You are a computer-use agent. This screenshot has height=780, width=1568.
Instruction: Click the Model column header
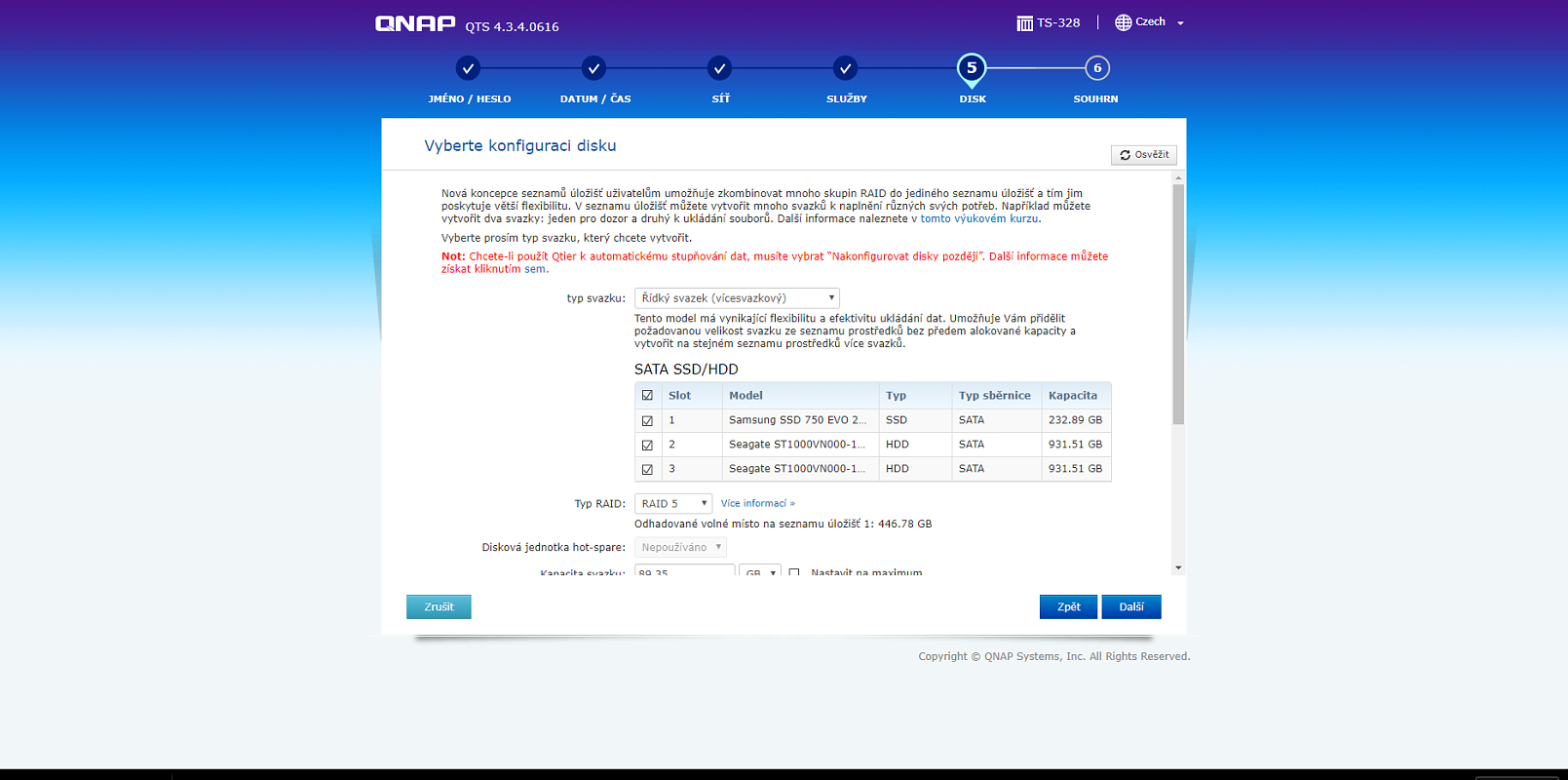pos(800,396)
